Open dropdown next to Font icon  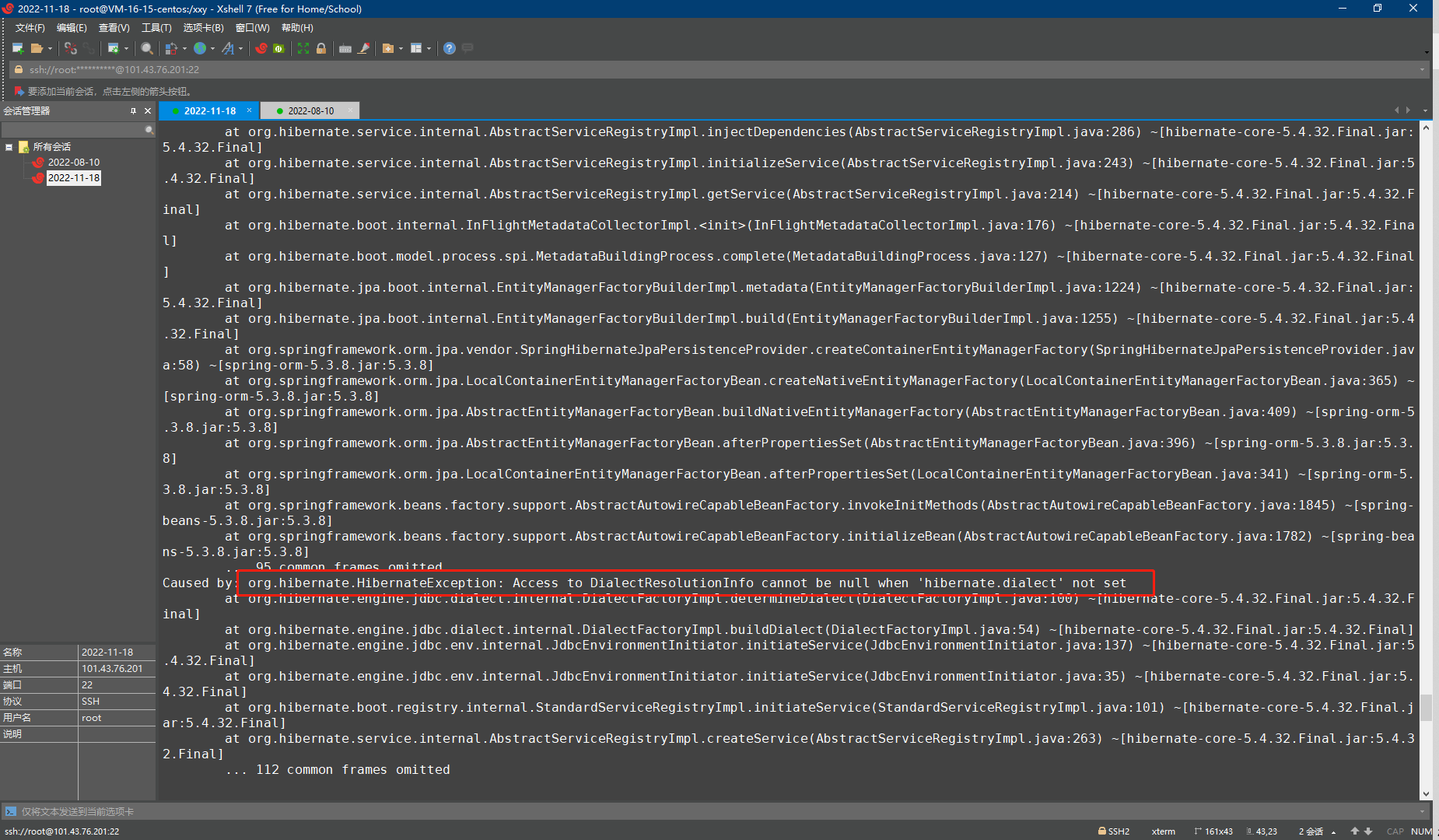(240, 48)
